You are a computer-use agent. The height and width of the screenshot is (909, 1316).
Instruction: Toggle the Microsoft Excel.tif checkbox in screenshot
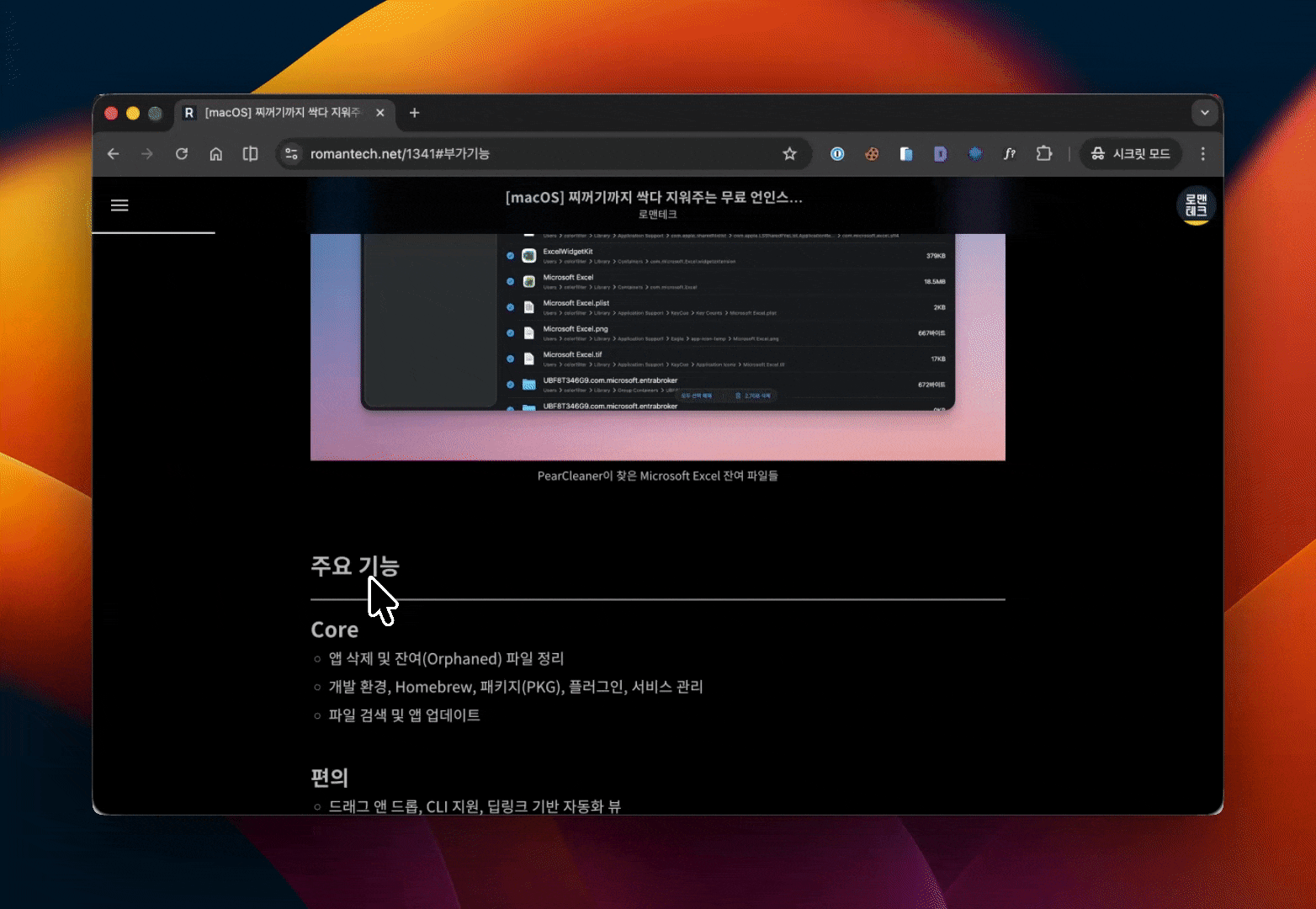coord(510,359)
